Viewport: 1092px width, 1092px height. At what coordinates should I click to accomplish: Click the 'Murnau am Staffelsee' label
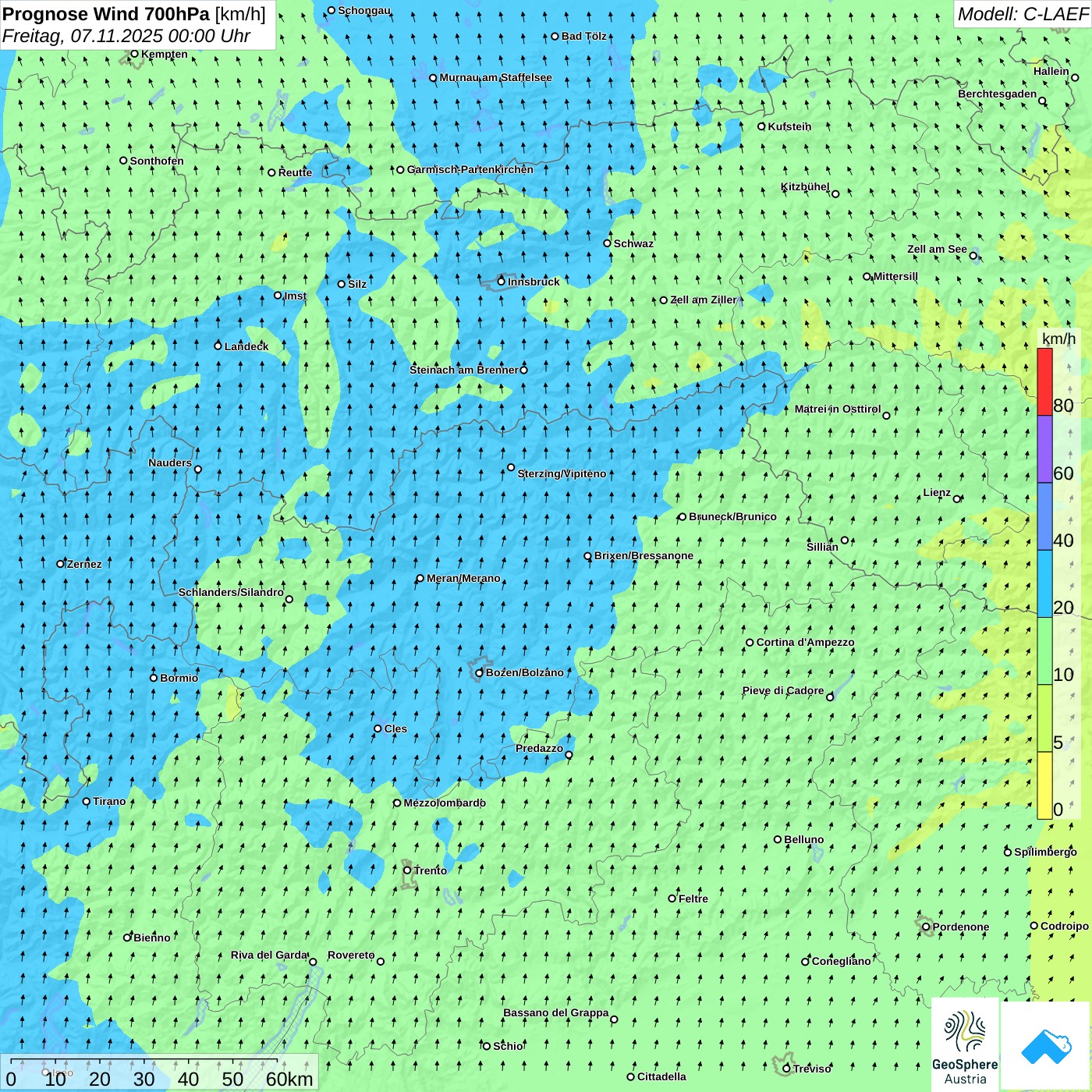click(495, 77)
